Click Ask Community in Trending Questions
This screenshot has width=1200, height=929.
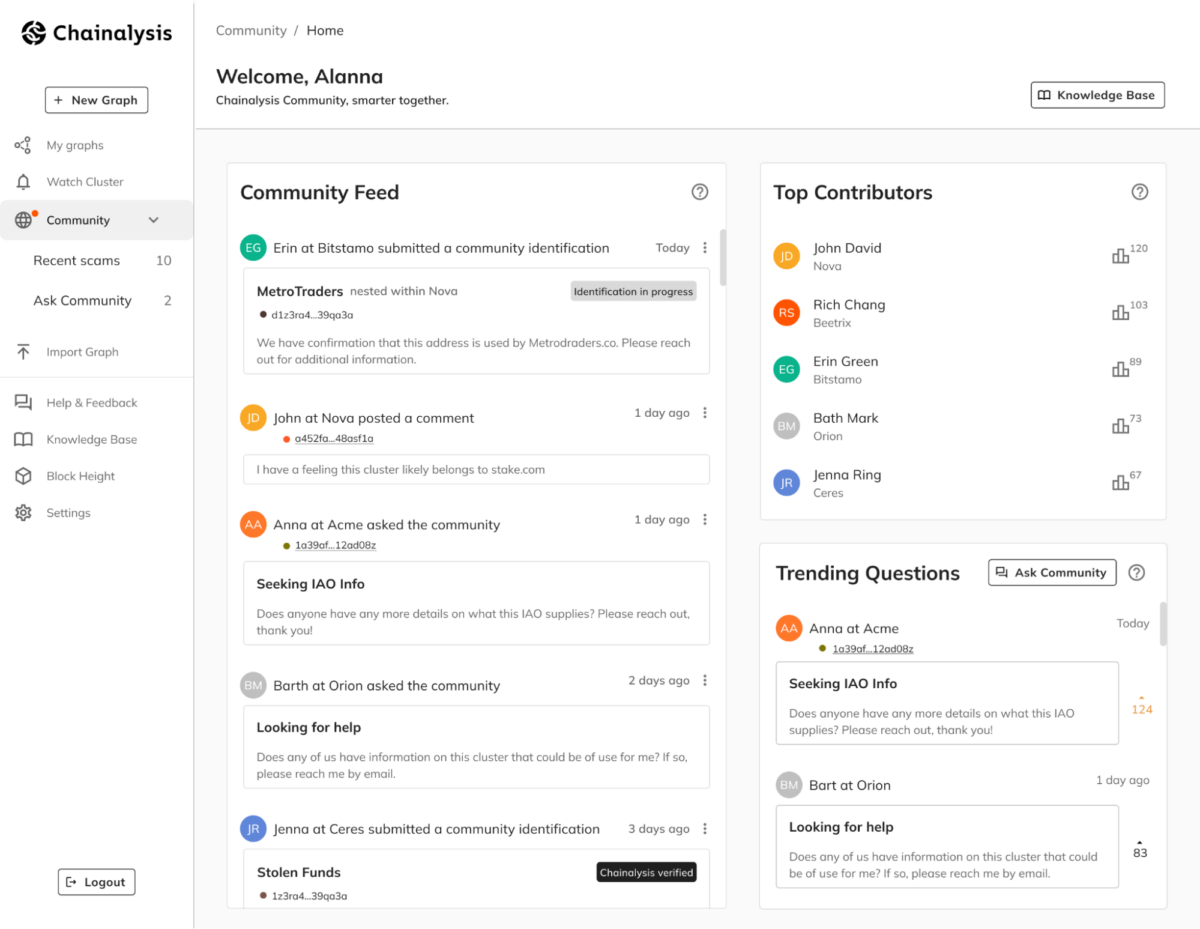pyautogui.click(x=1051, y=572)
